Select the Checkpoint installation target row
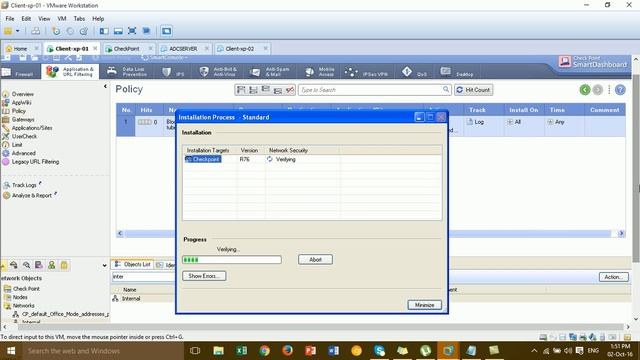Screen dimensions: 640x360 tap(311, 159)
